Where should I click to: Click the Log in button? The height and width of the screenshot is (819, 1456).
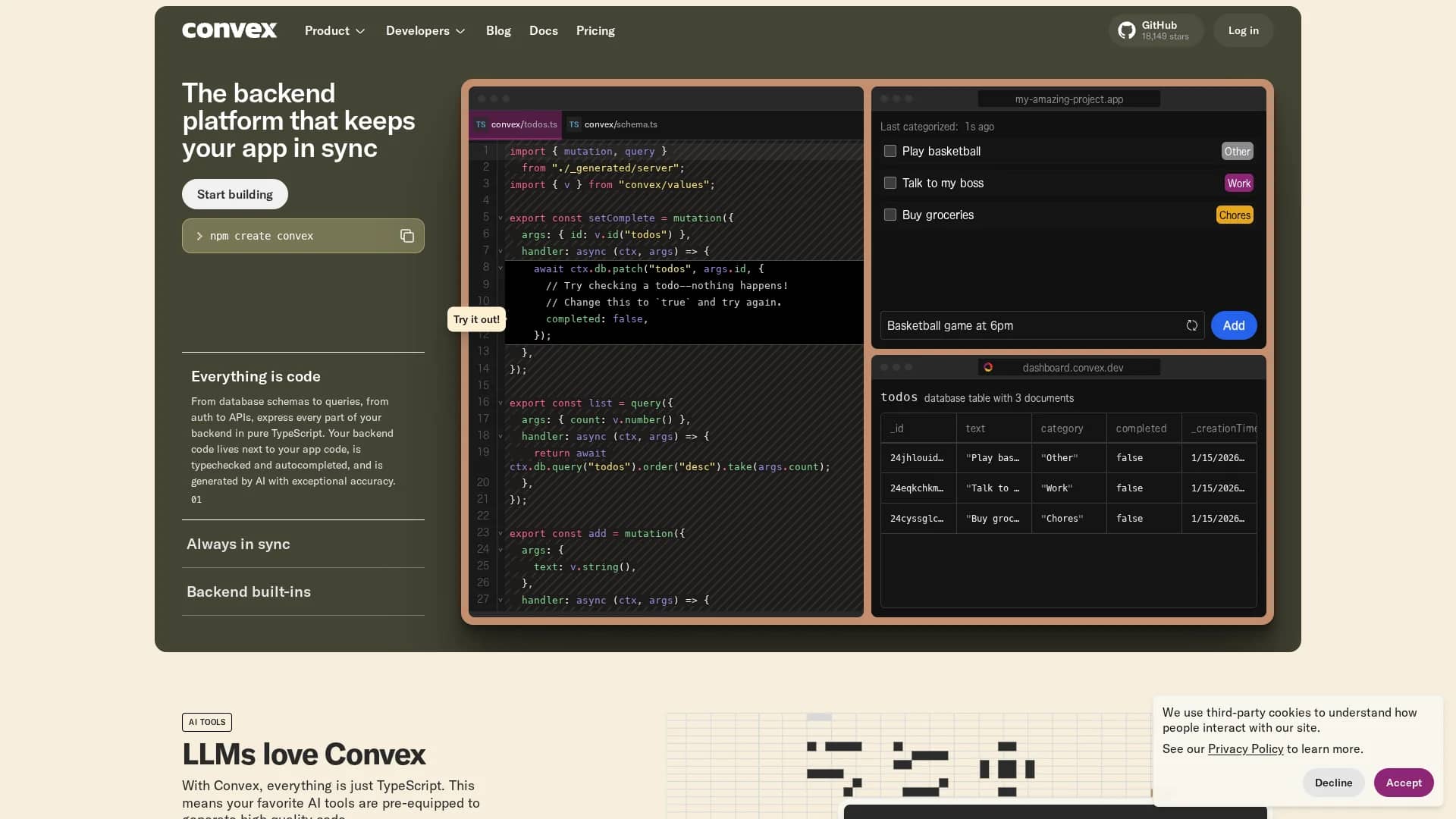click(x=1244, y=30)
